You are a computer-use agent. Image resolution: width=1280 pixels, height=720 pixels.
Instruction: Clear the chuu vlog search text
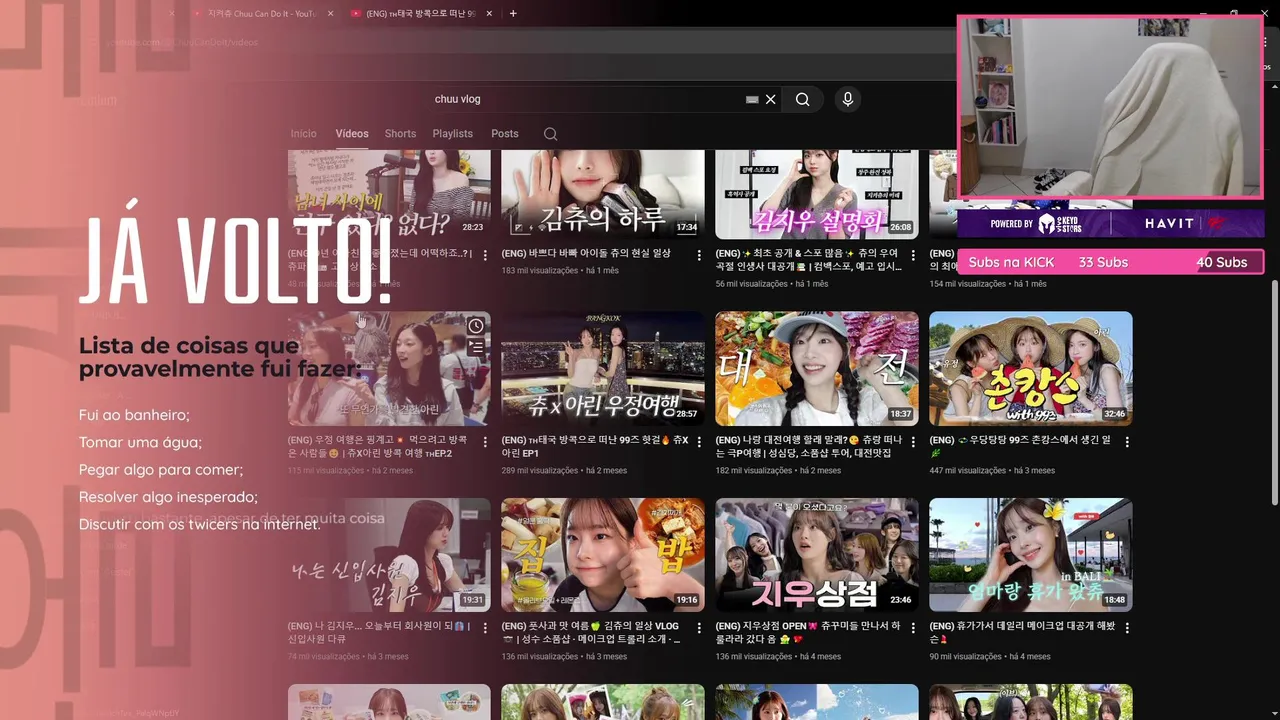pos(771,99)
